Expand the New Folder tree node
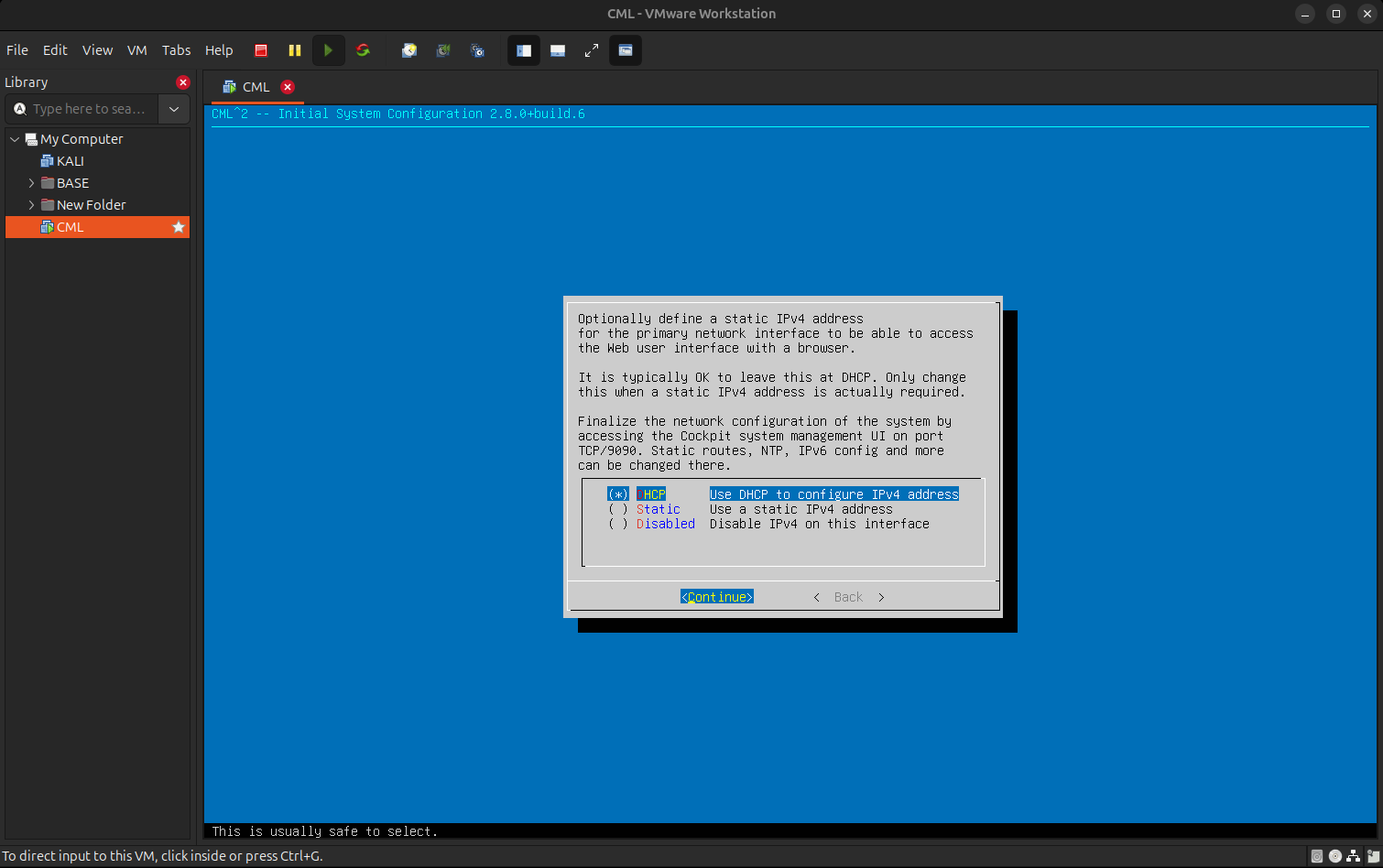 (31, 205)
